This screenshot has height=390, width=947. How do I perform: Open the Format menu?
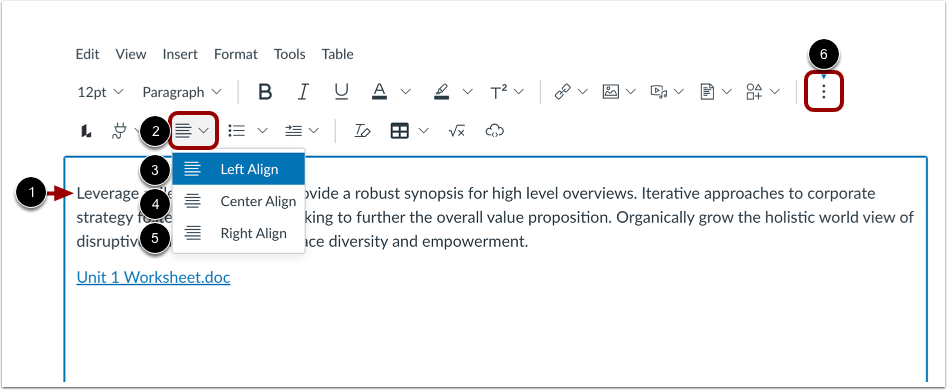[x=236, y=54]
